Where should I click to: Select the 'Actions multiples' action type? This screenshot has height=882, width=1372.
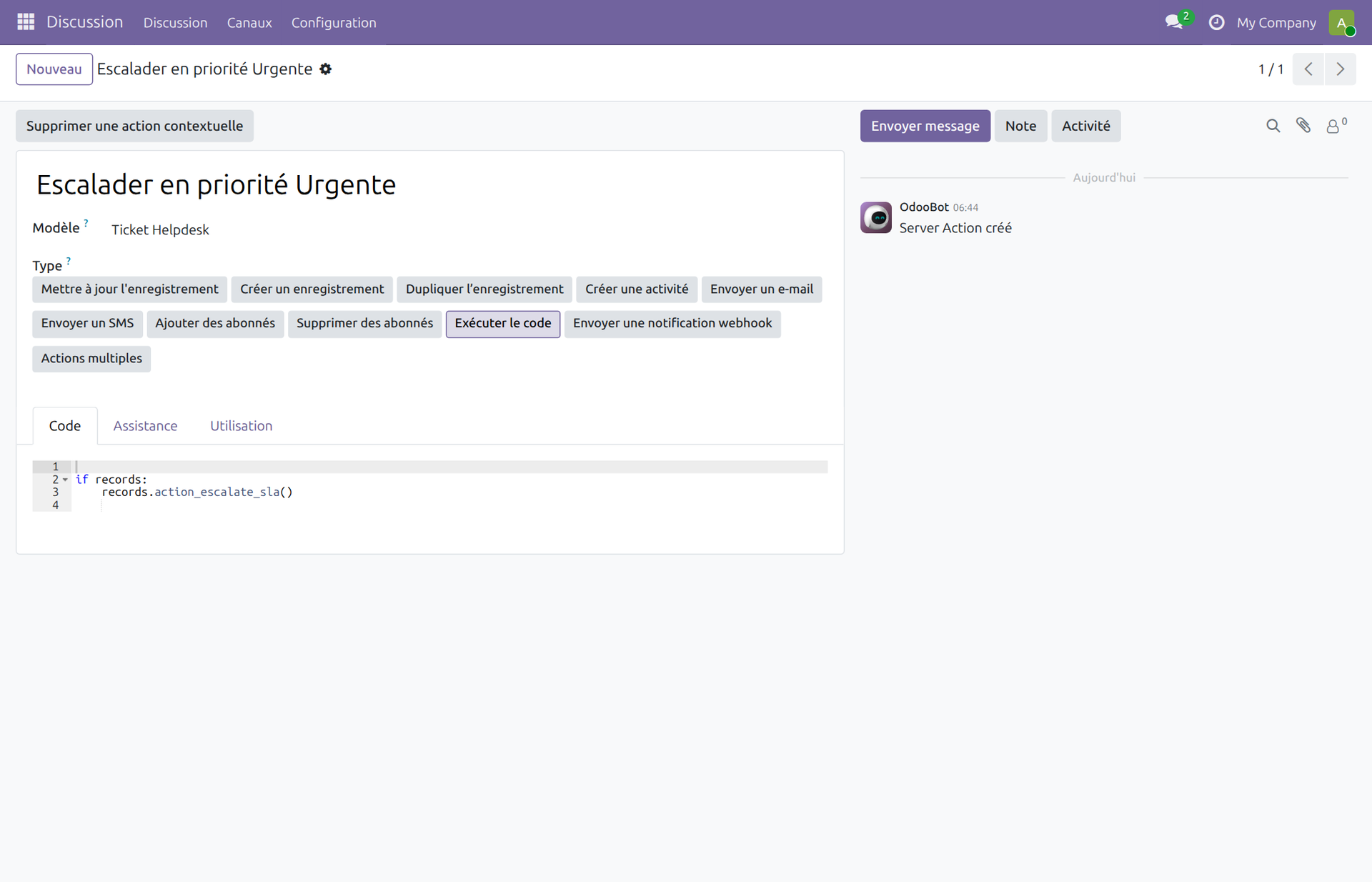point(91,358)
